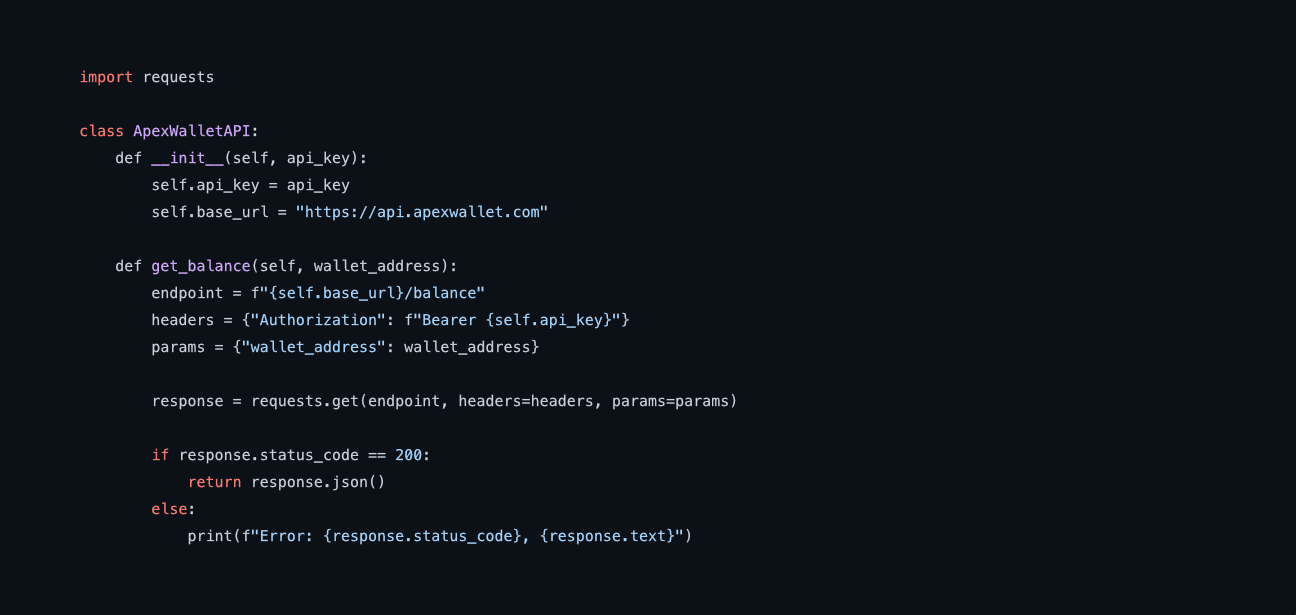Viewport: 1296px width, 615px height.
Task: Click the headers=headers keyword argument
Action: coord(525,401)
